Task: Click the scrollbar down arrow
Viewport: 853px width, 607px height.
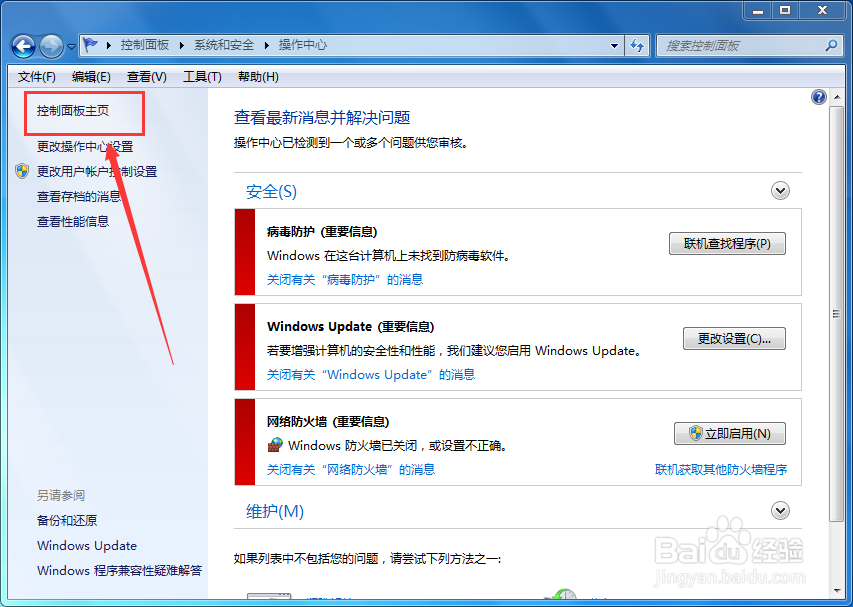Action: [x=836, y=591]
